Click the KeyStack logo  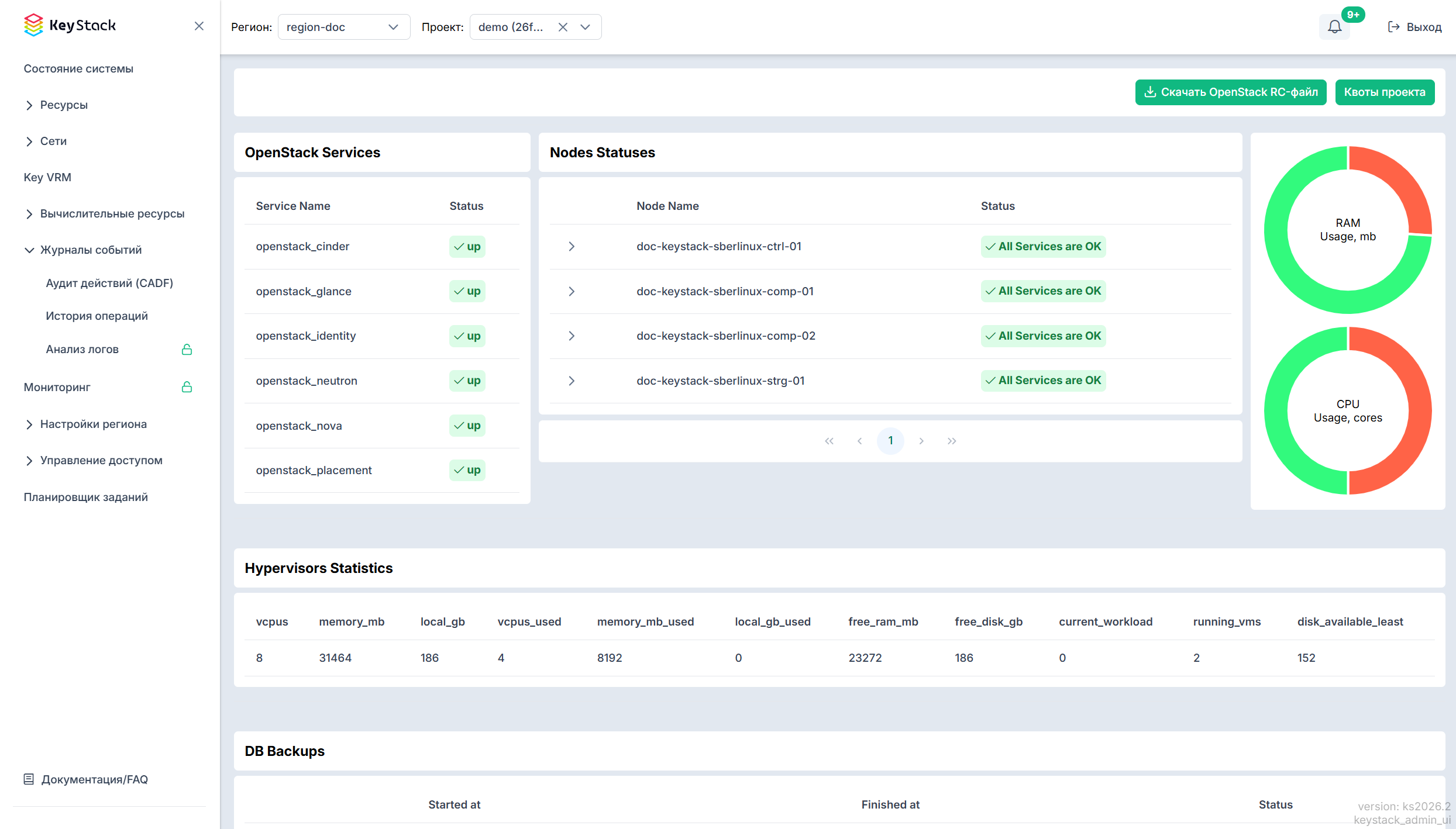70,26
